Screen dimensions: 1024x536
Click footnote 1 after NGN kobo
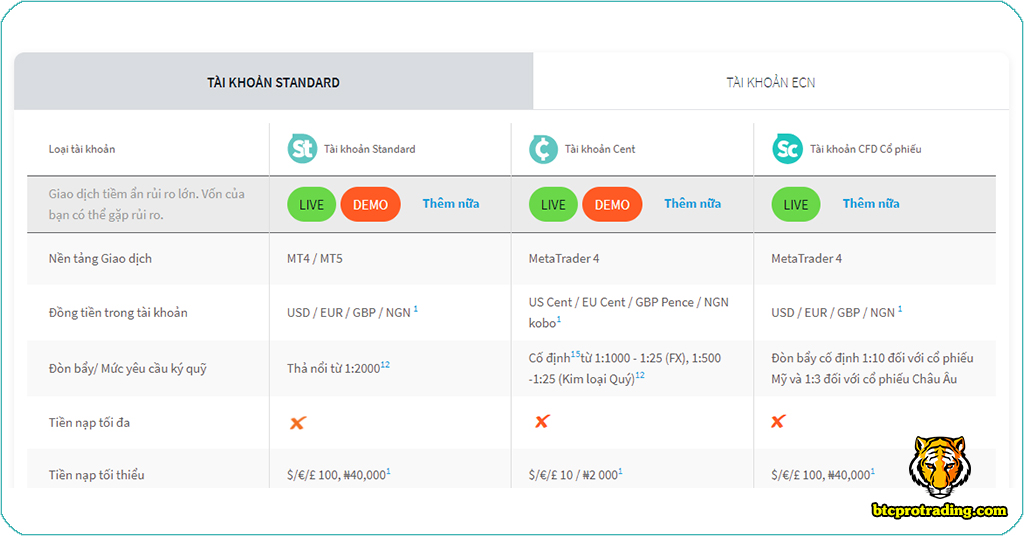click(x=559, y=319)
